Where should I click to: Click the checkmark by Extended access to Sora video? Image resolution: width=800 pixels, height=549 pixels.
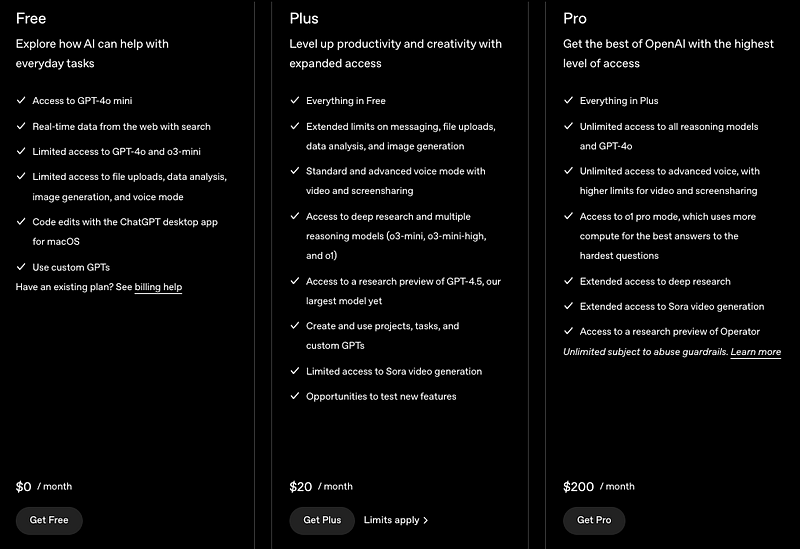[x=568, y=306]
